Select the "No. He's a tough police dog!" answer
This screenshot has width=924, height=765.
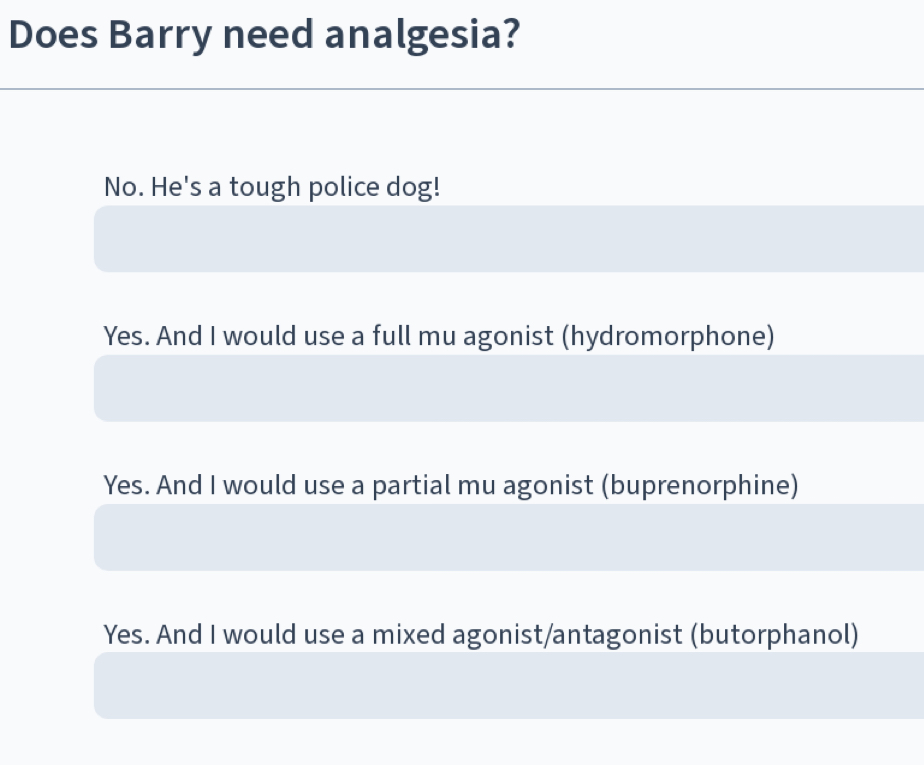click(271, 188)
